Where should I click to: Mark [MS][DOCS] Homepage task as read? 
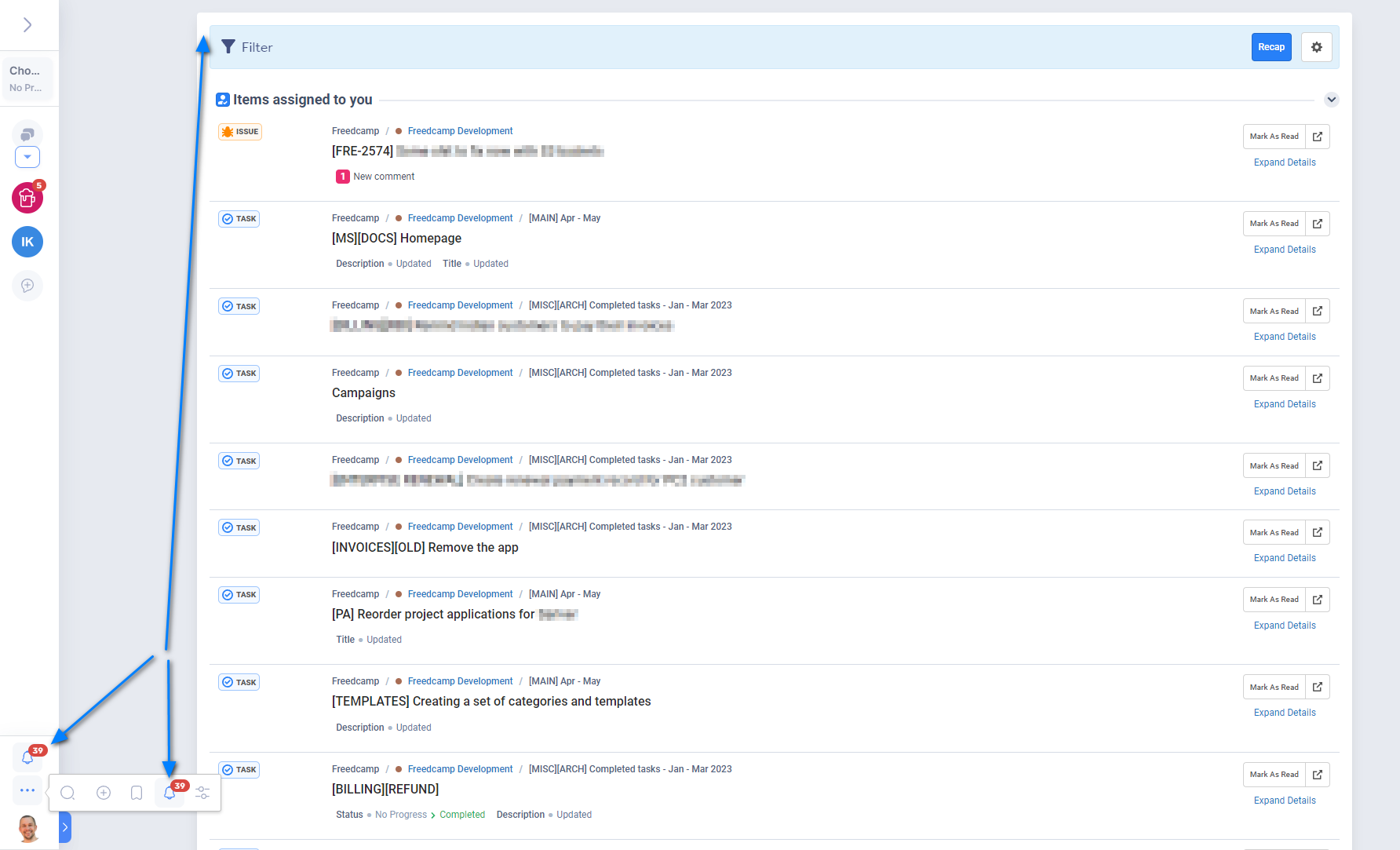[x=1274, y=224]
